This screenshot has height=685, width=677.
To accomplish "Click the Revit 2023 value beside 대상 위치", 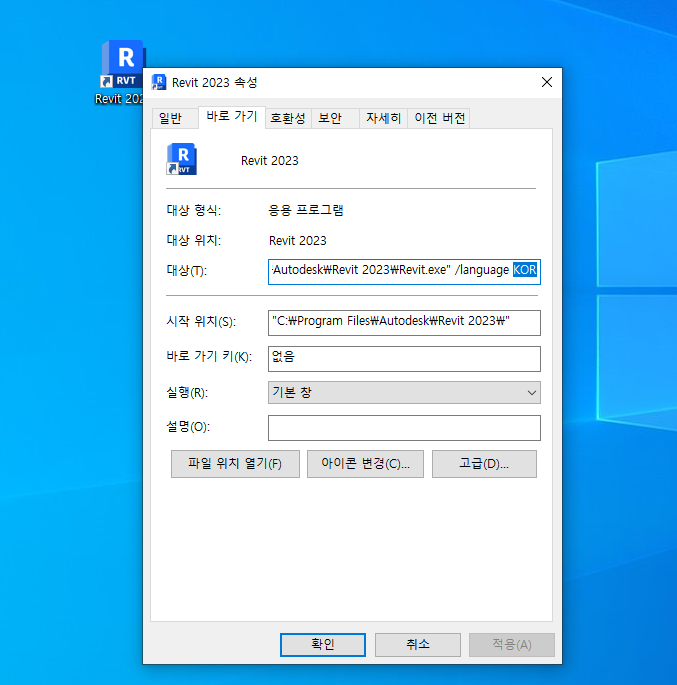I will coord(297,241).
